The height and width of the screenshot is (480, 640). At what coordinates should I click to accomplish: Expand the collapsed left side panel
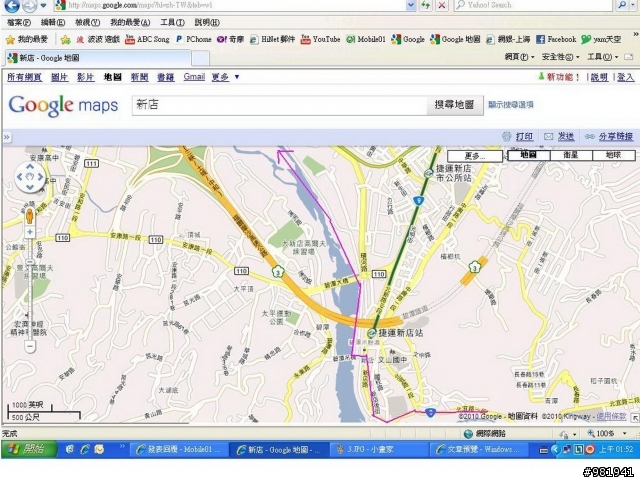(7, 137)
